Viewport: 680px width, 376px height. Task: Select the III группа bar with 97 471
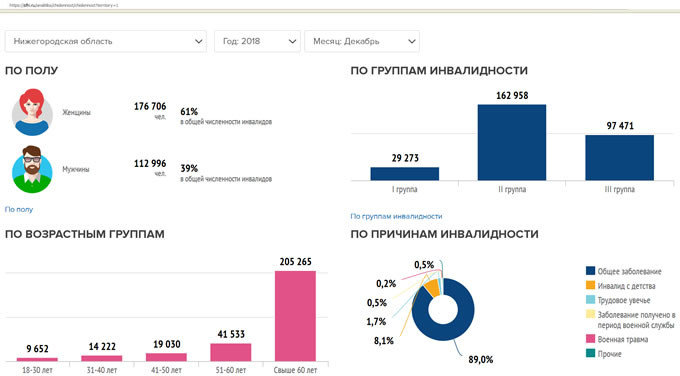619,157
